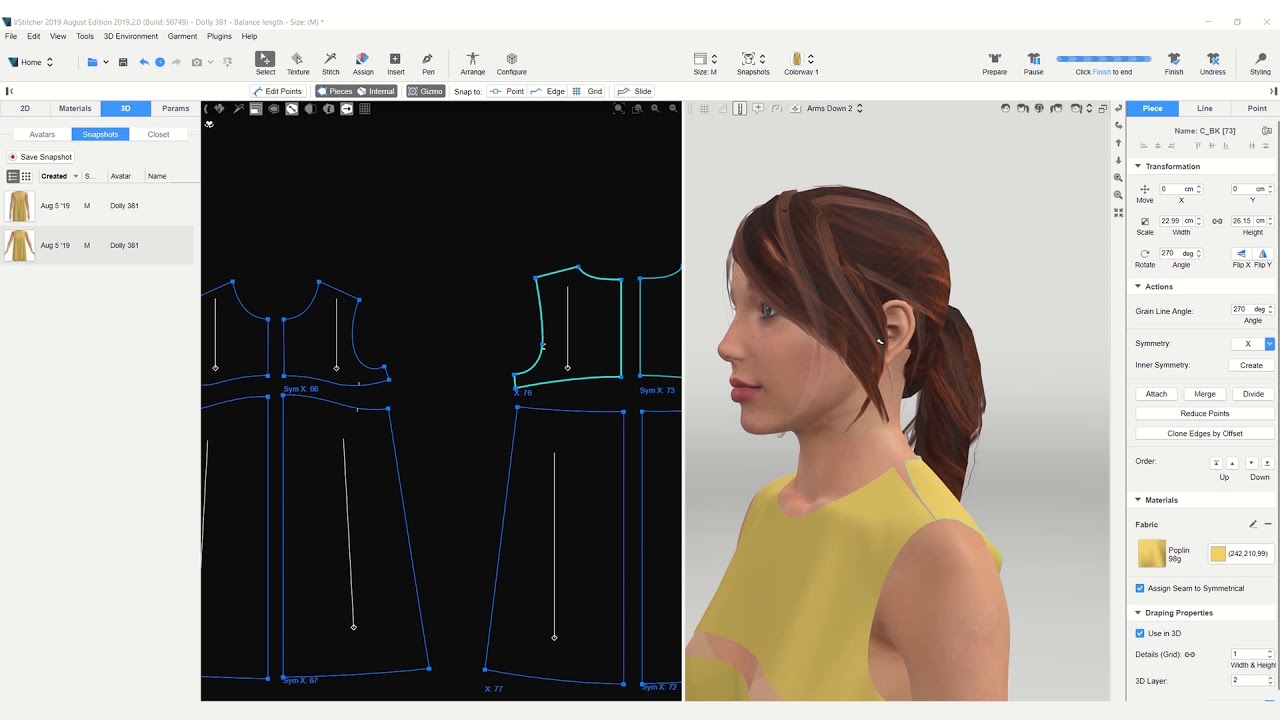The height and width of the screenshot is (720, 1280).
Task: Open the Garment menu
Action: tap(182, 36)
